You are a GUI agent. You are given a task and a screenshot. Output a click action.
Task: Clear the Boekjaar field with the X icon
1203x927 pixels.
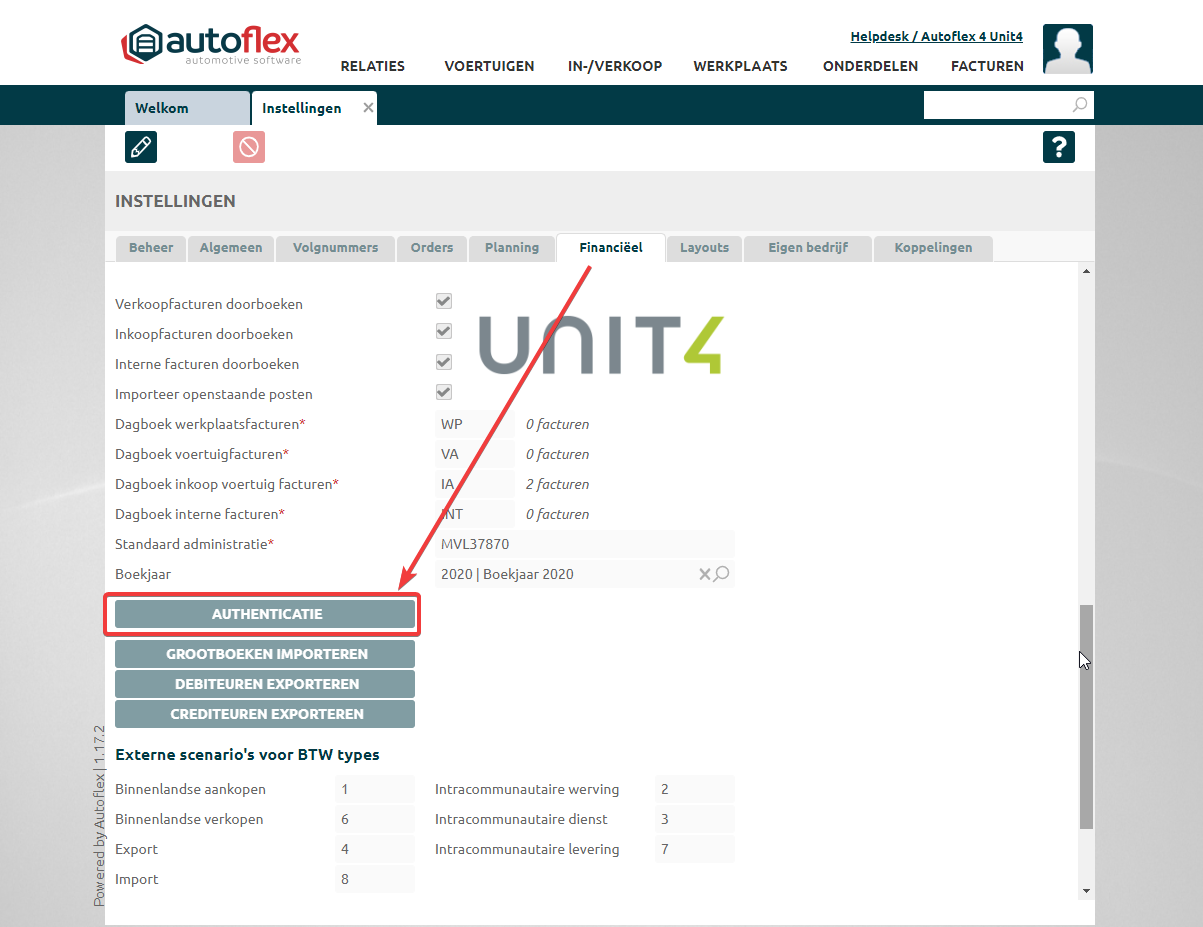[x=704, y=574]
